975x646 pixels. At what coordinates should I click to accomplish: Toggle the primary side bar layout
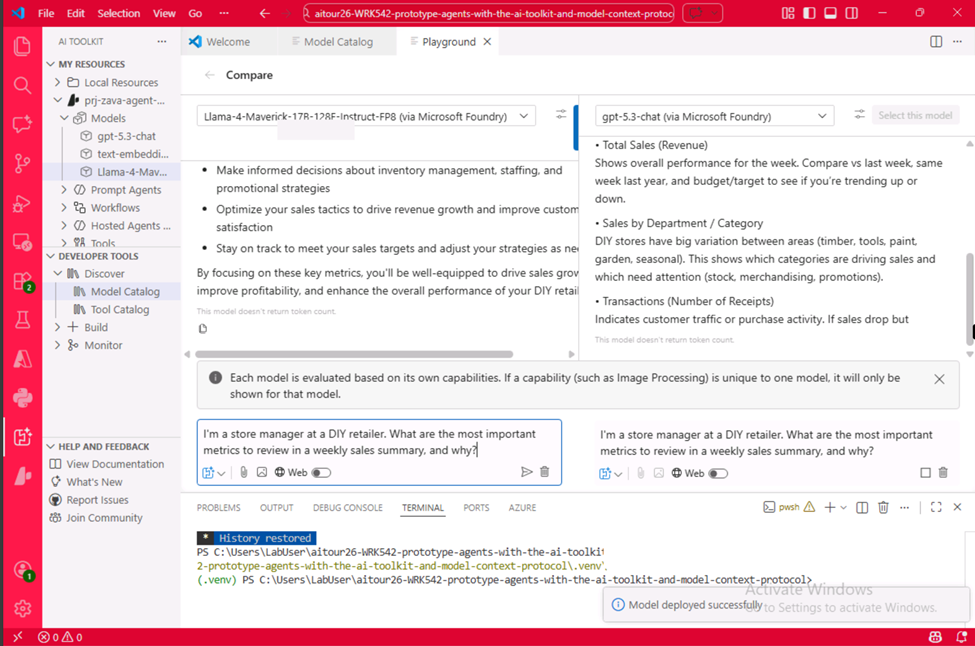(809, 13)
